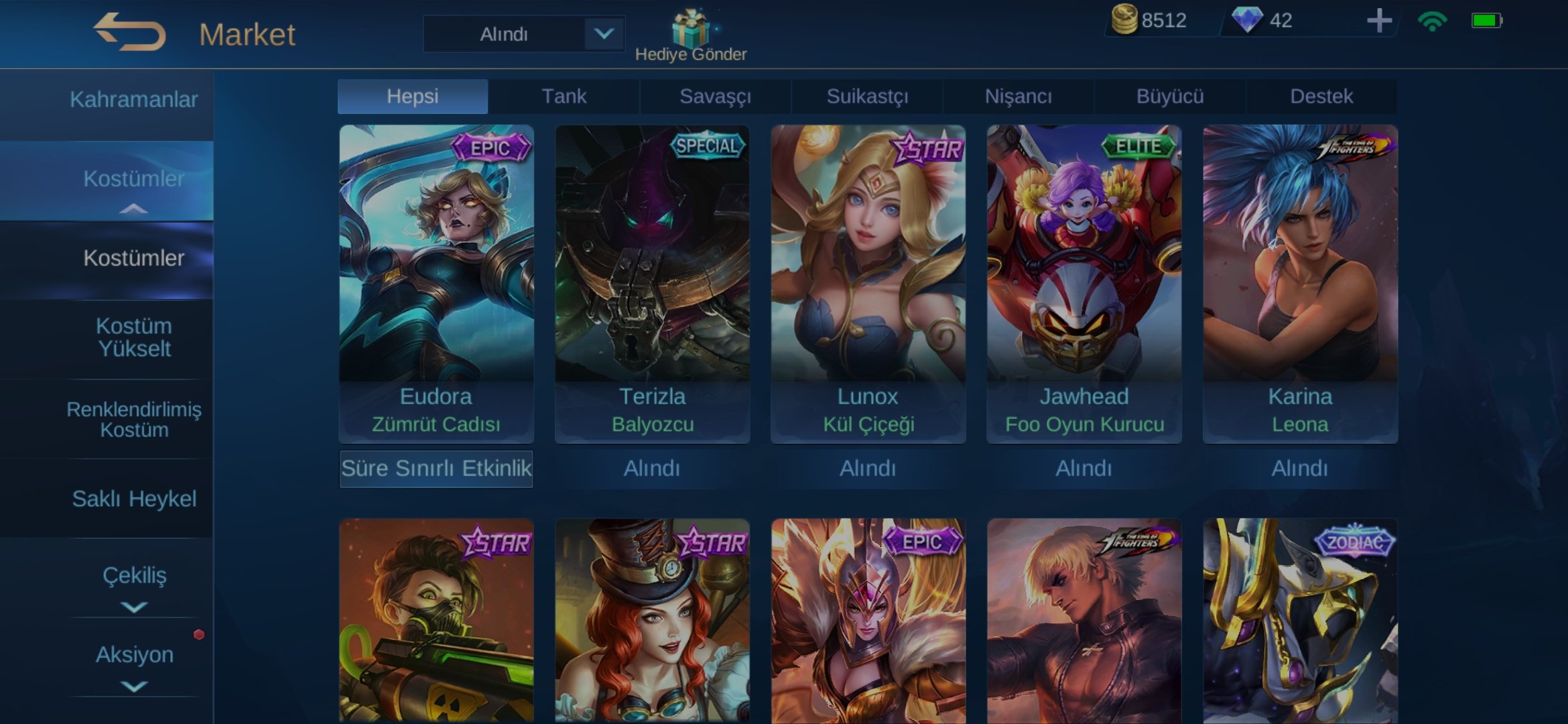Click the Süre Sınırlı Etkinlik button
This screenshot has width=1568, height=724.
click(436, 469)
